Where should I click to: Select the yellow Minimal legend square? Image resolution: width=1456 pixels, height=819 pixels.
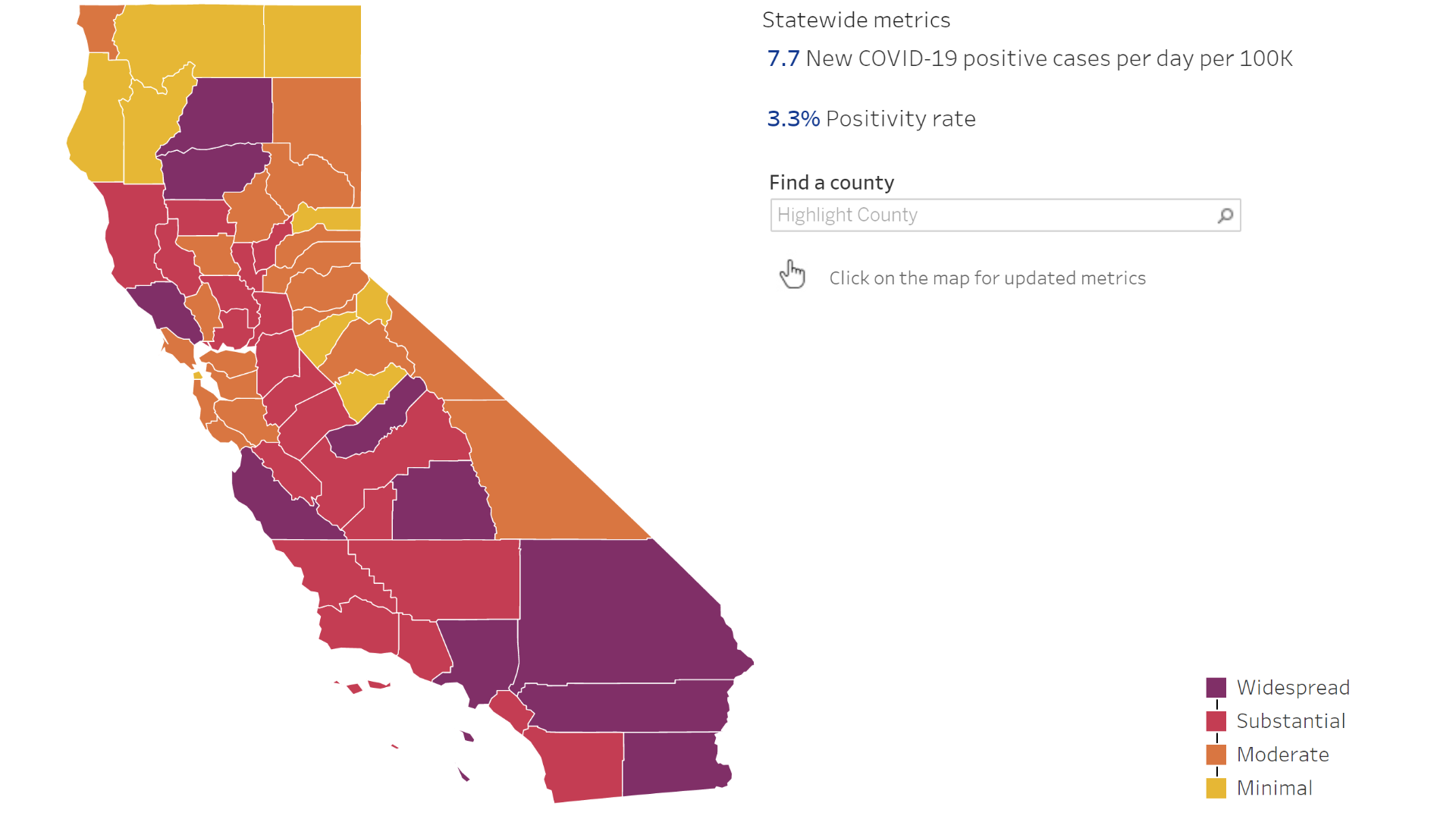1216,787
